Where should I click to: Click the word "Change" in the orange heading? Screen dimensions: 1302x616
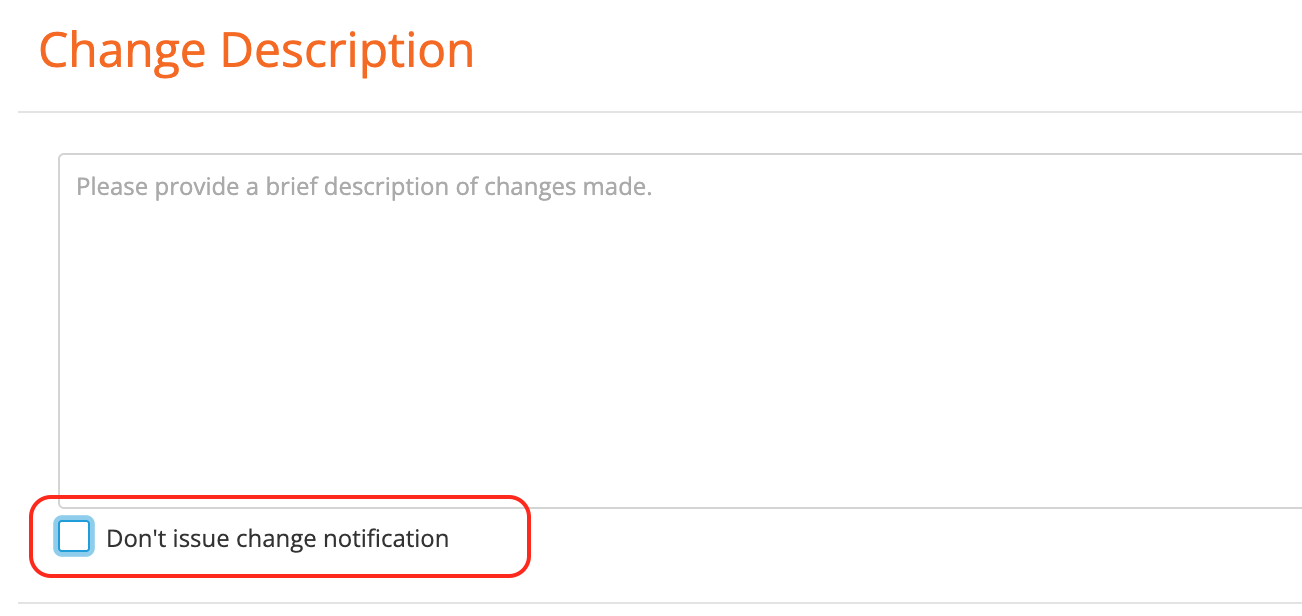122,50
